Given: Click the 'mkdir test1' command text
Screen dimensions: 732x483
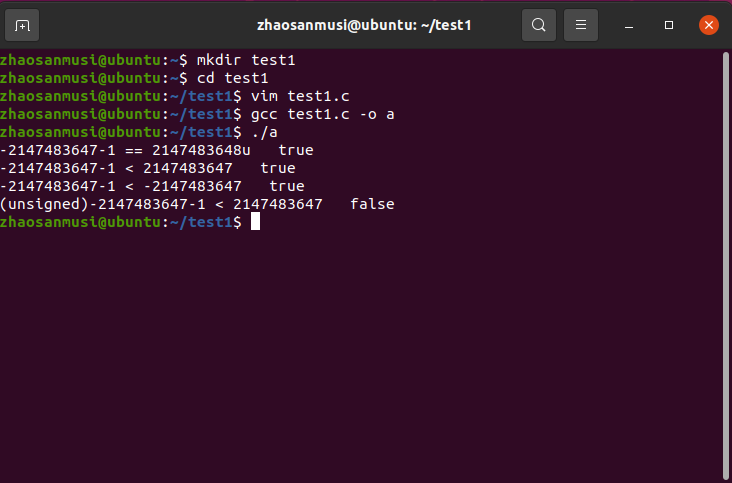Looking at the screenshot, I should click(246, 60).
